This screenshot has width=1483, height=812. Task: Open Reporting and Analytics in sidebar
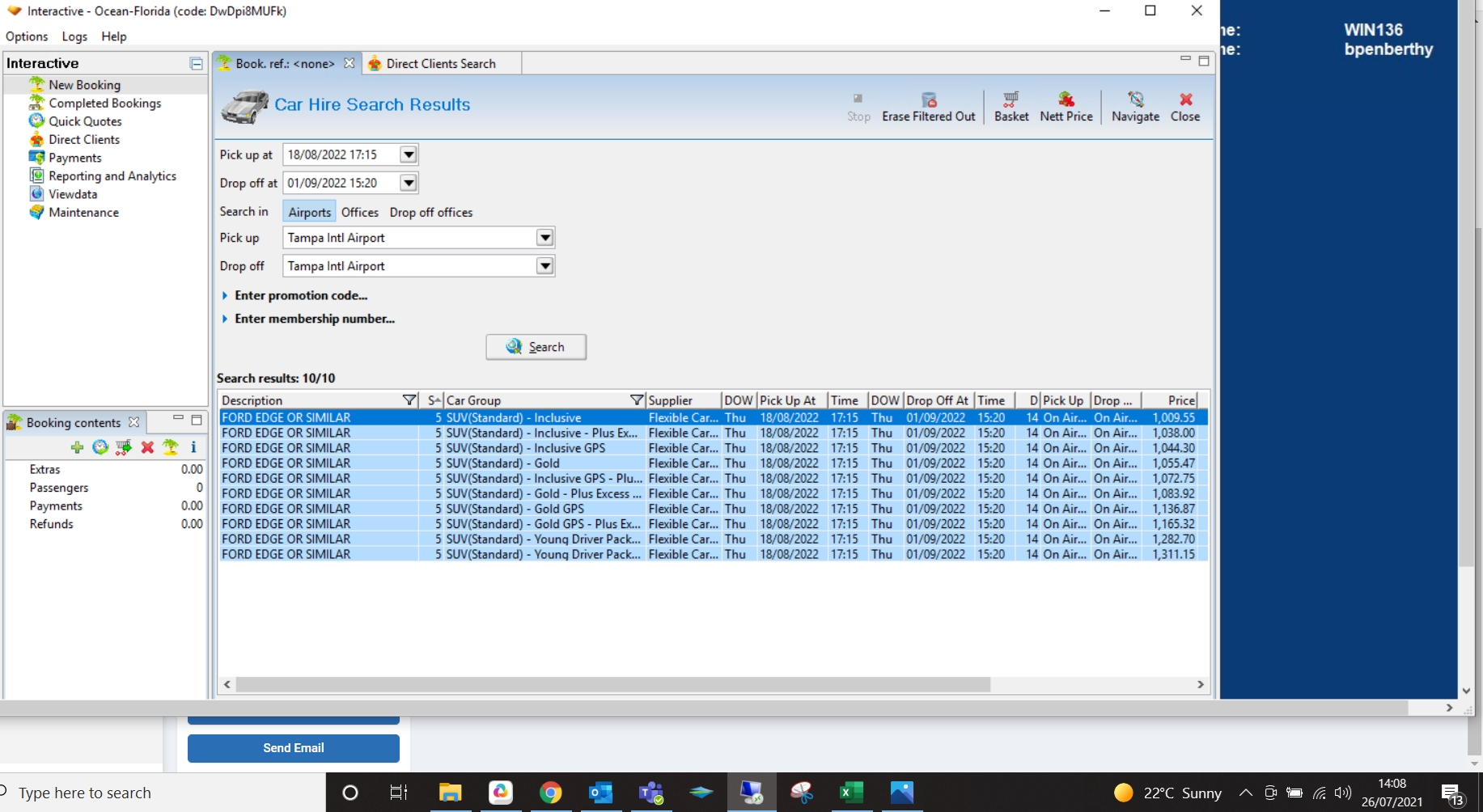tap(112, 176)
